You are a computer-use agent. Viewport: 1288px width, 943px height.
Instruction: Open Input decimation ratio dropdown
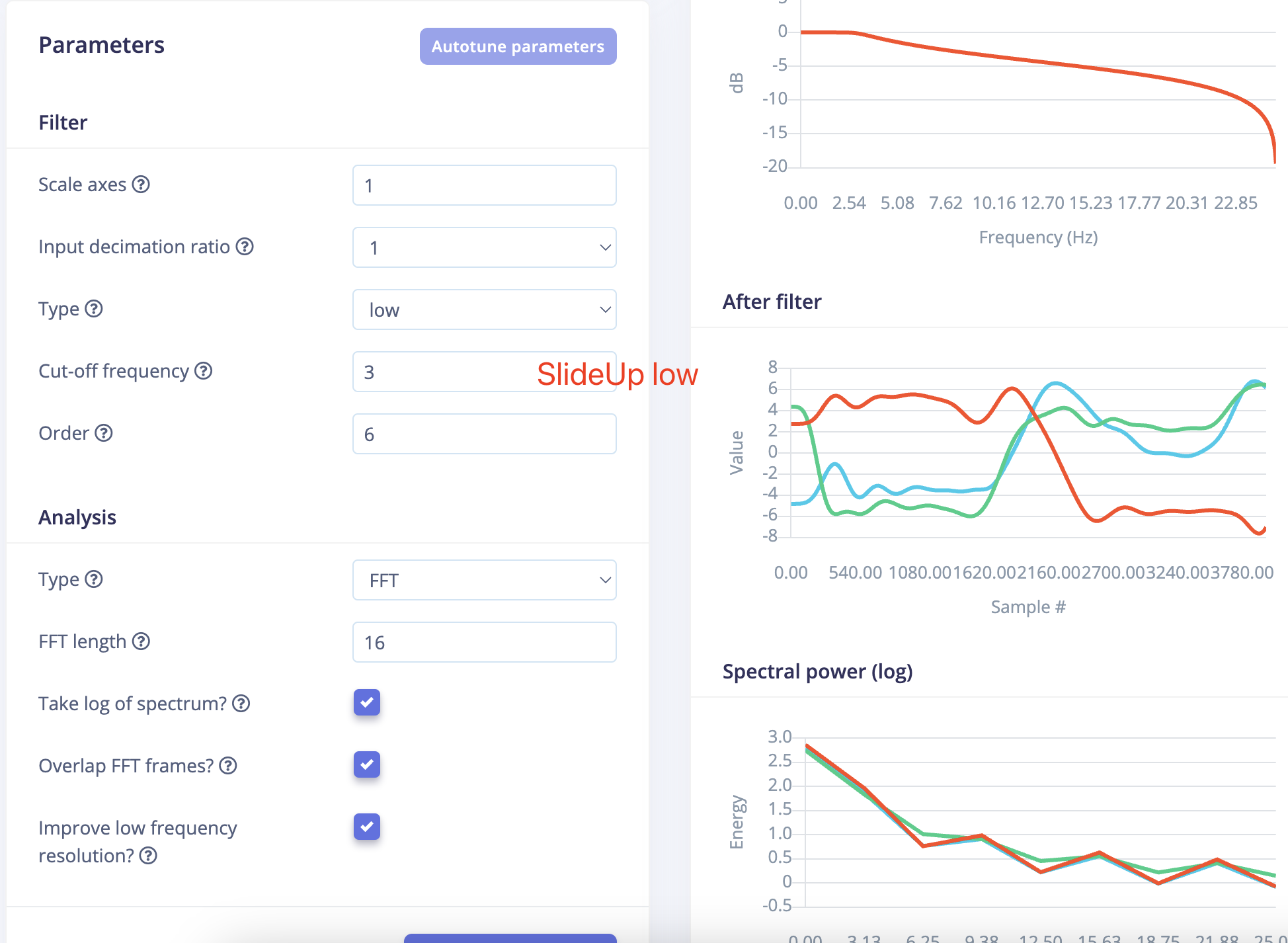click(x=485, y=247)
